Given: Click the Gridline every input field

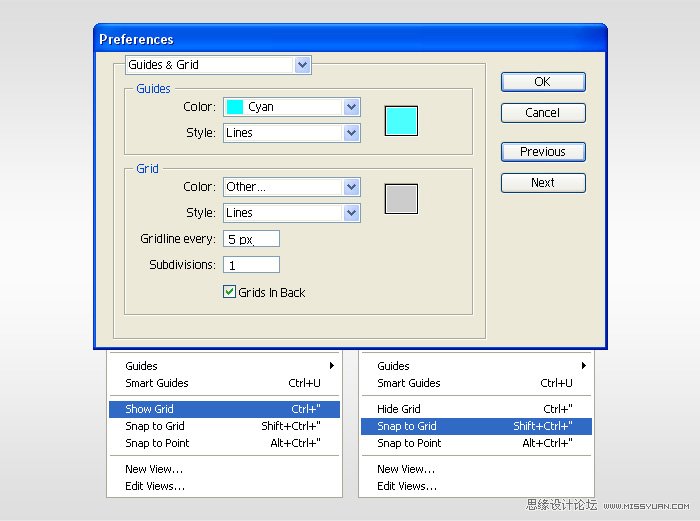Looking at the screenshot, I should (x=251, y=239).
